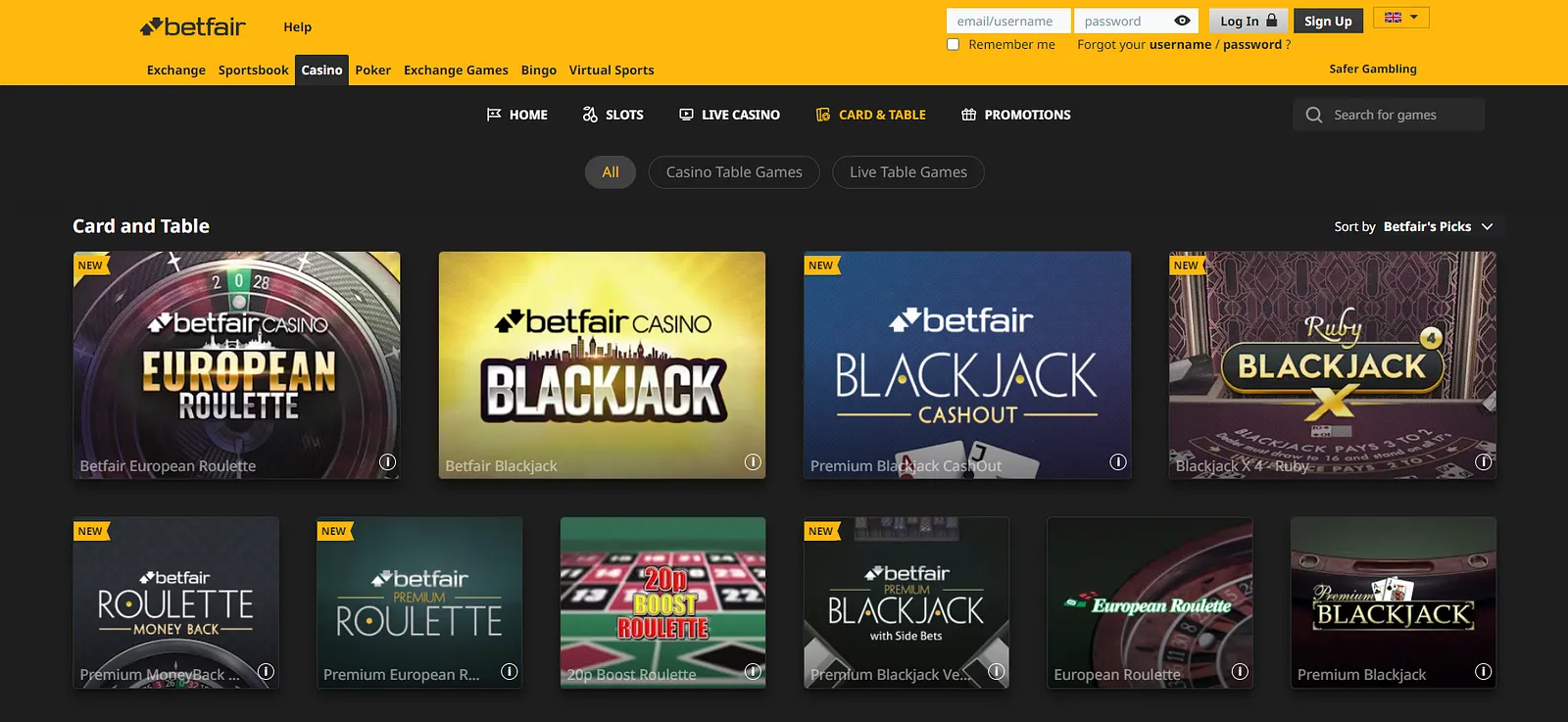Select the Casino tab
The height and width of the screenshot is (722, 1568).
(321, 70)
